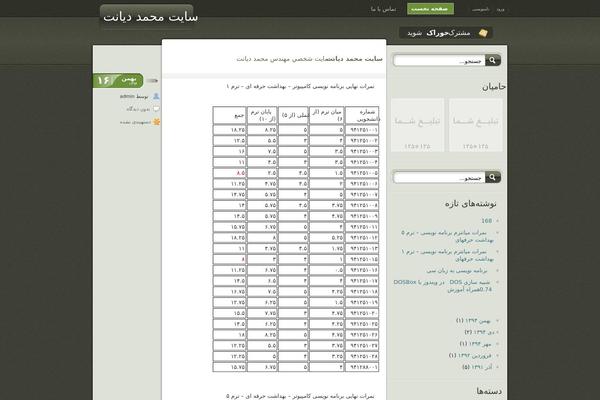Screen dimensions: 600x400
Task: Click the نوشته‌های تازه heading
Action: [x=470, y=204]
